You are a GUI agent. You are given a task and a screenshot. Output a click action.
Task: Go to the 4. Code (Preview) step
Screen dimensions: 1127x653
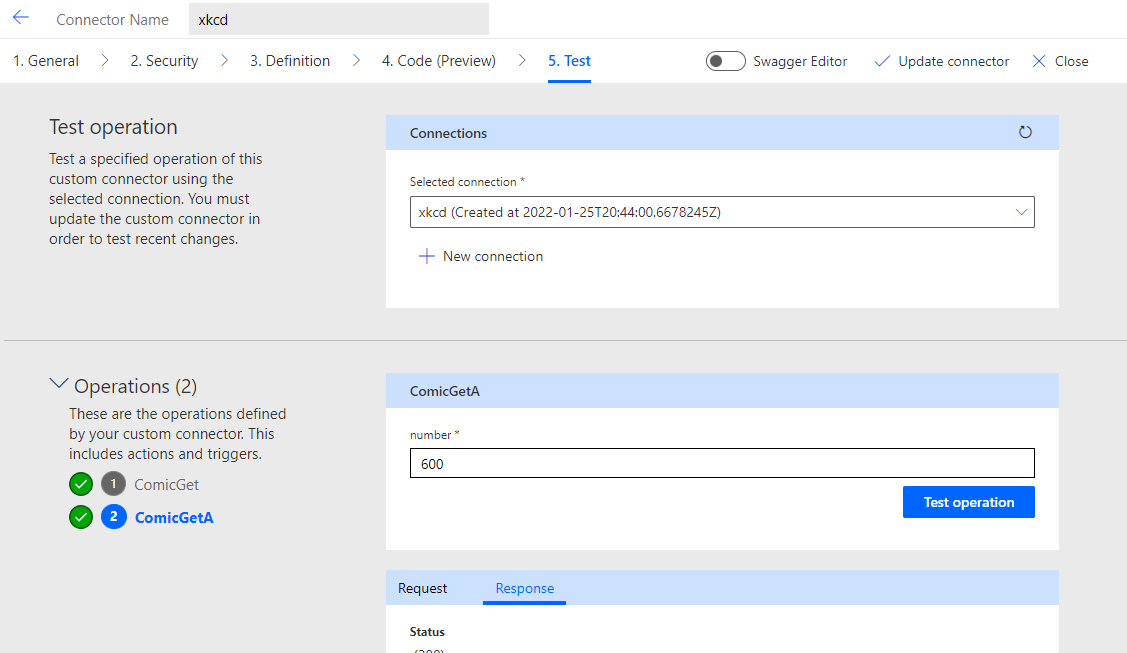[x=438, y=61]
